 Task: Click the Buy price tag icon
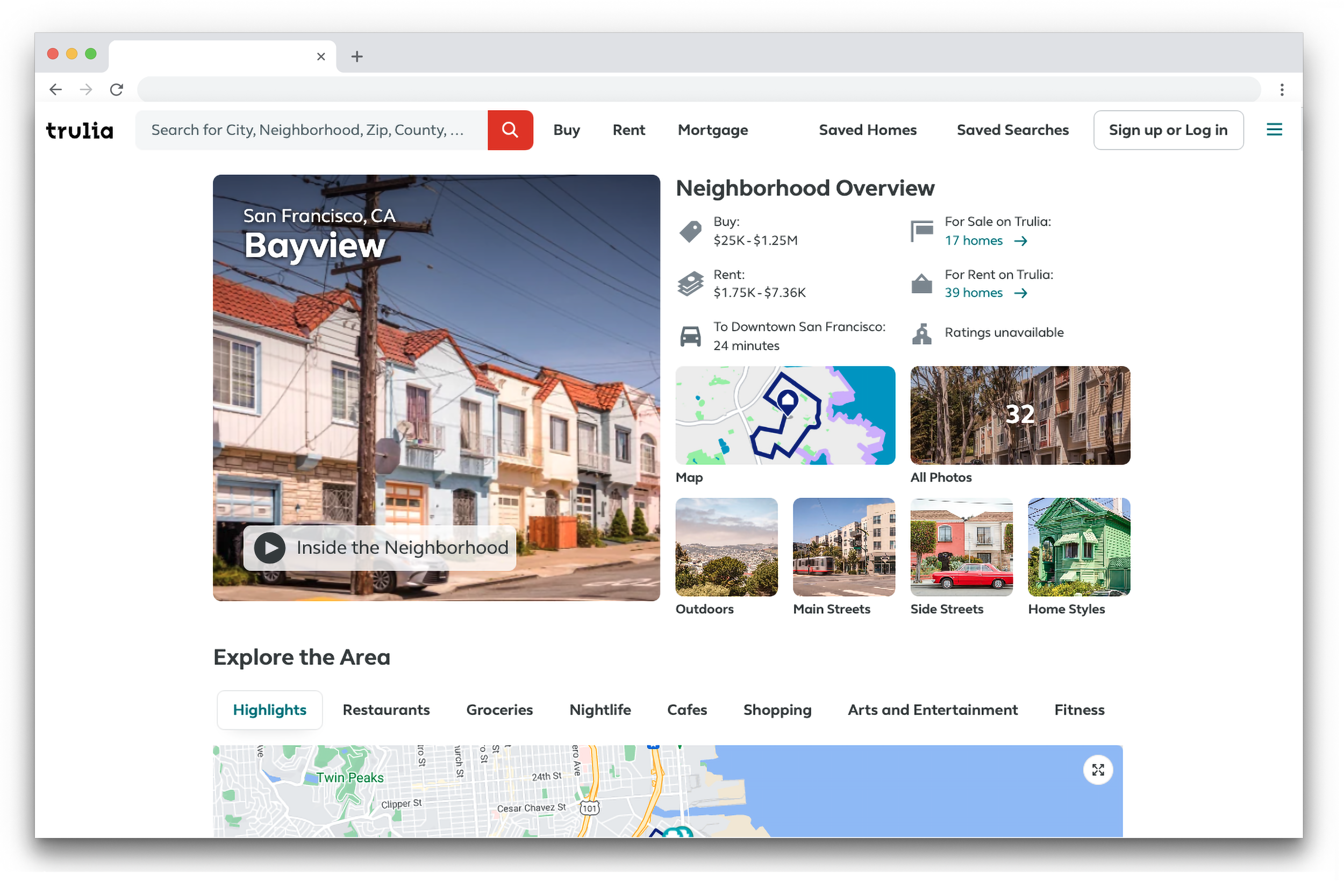point(690,232)
